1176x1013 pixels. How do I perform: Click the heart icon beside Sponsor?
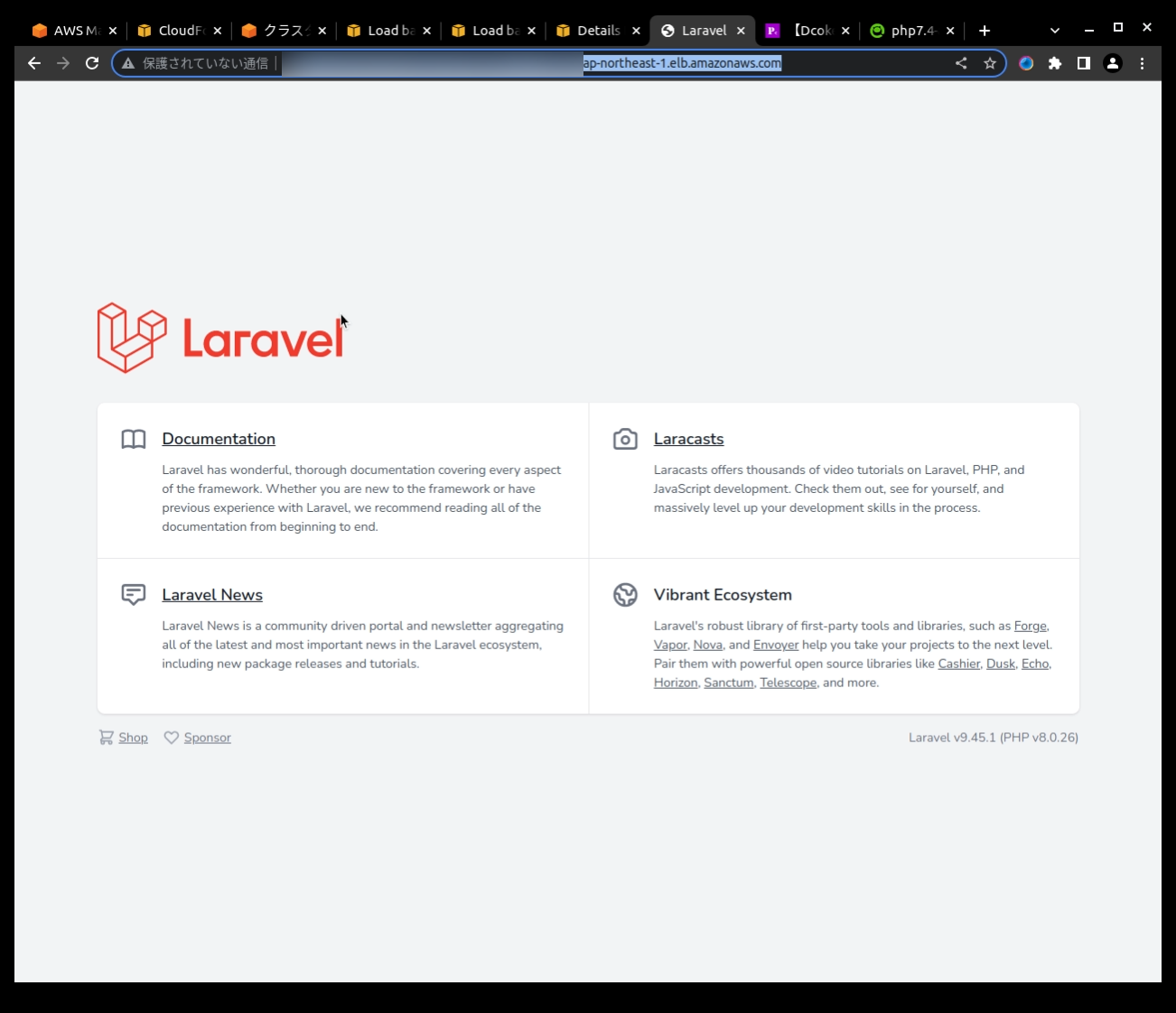[x=172, y=737]
